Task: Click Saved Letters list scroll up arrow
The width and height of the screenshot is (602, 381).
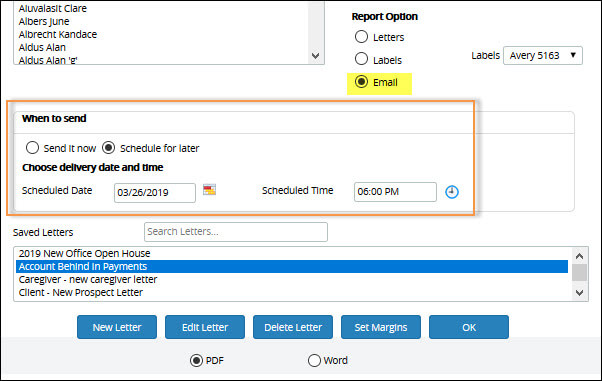Action: coord(579,256)
